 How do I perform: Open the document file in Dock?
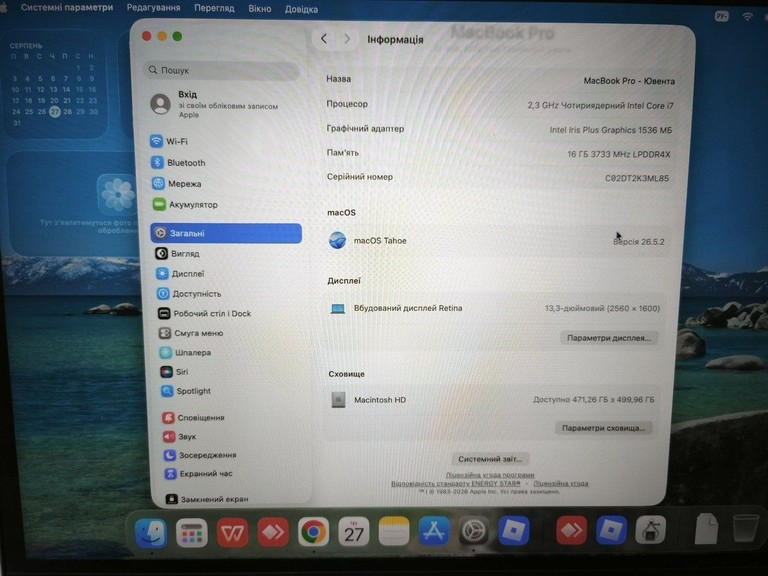[706, 528]
